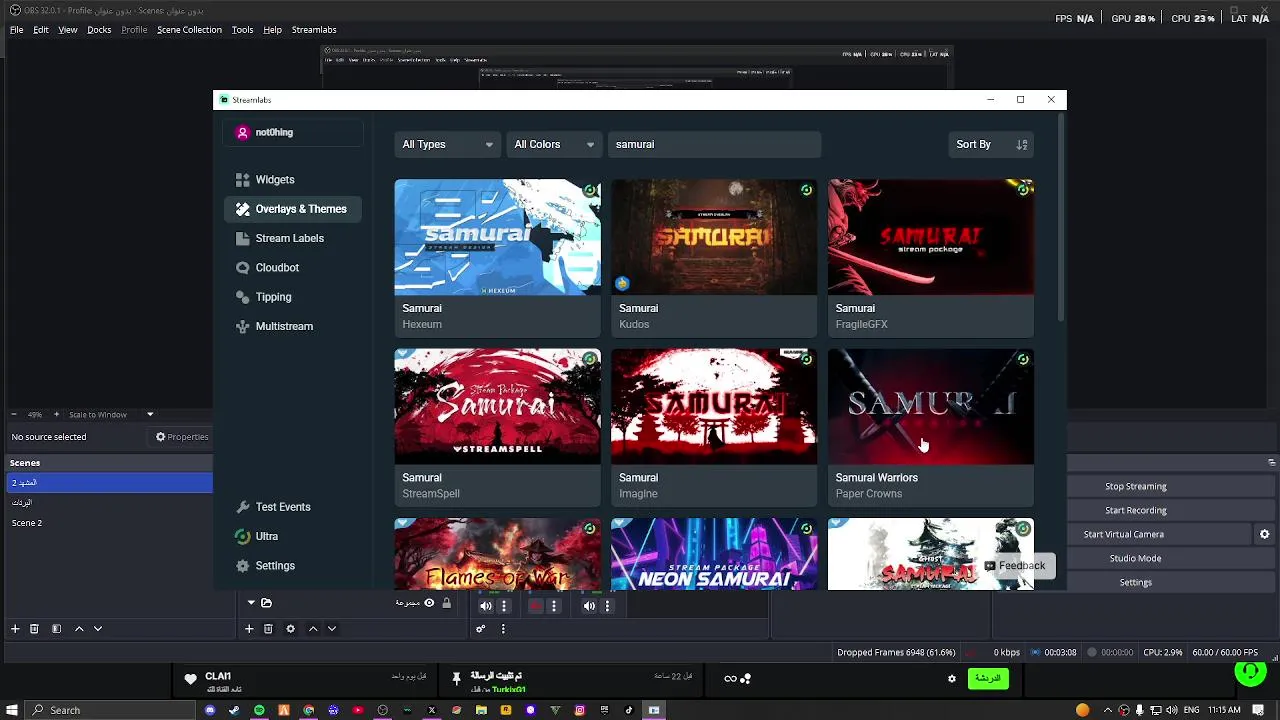Expand the All Colors dropdown
This screenshot has width=1280, height=720.
coord(554,144)
